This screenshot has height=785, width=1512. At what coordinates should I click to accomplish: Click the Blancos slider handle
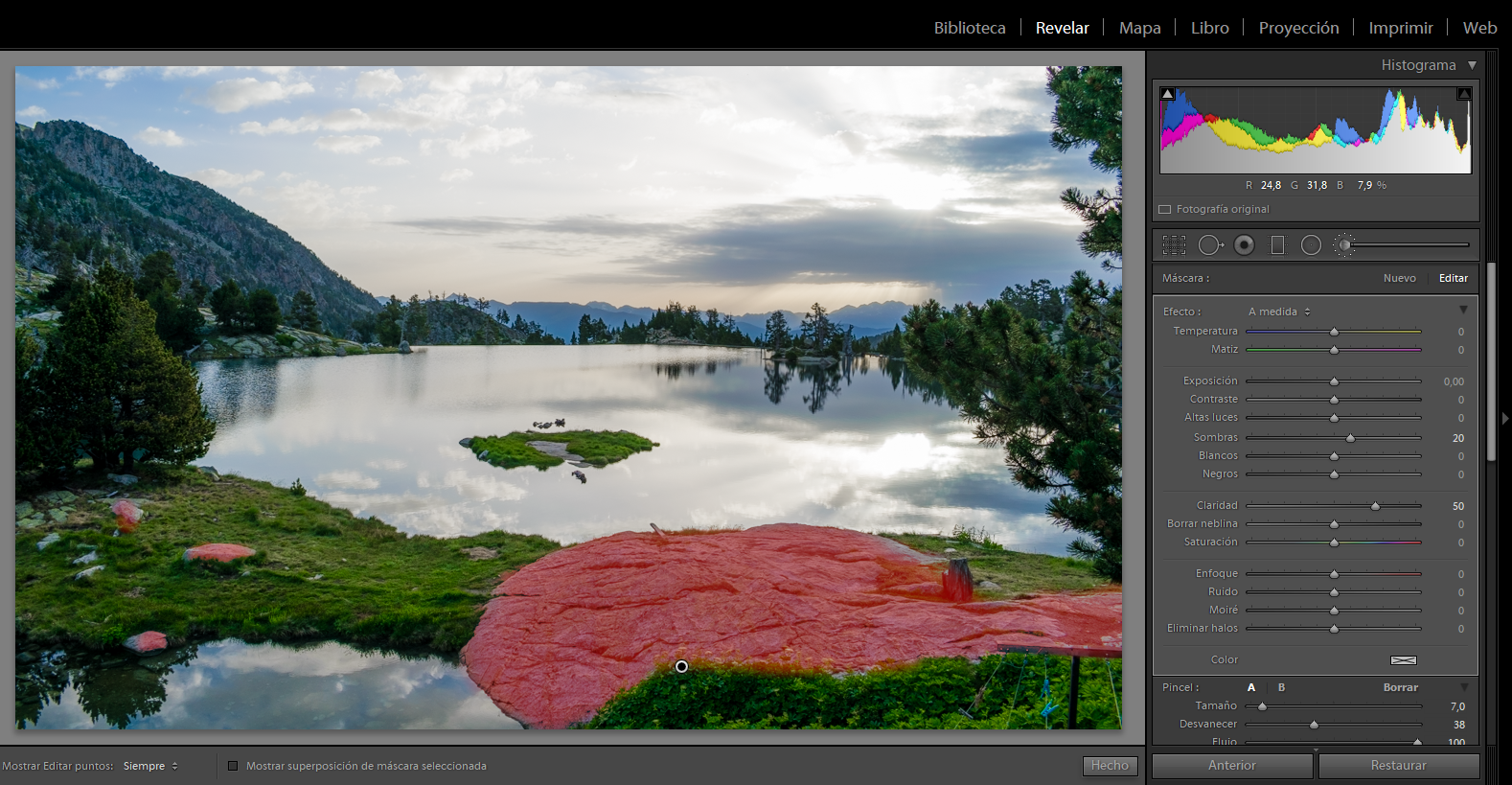tap(1334, 456)
